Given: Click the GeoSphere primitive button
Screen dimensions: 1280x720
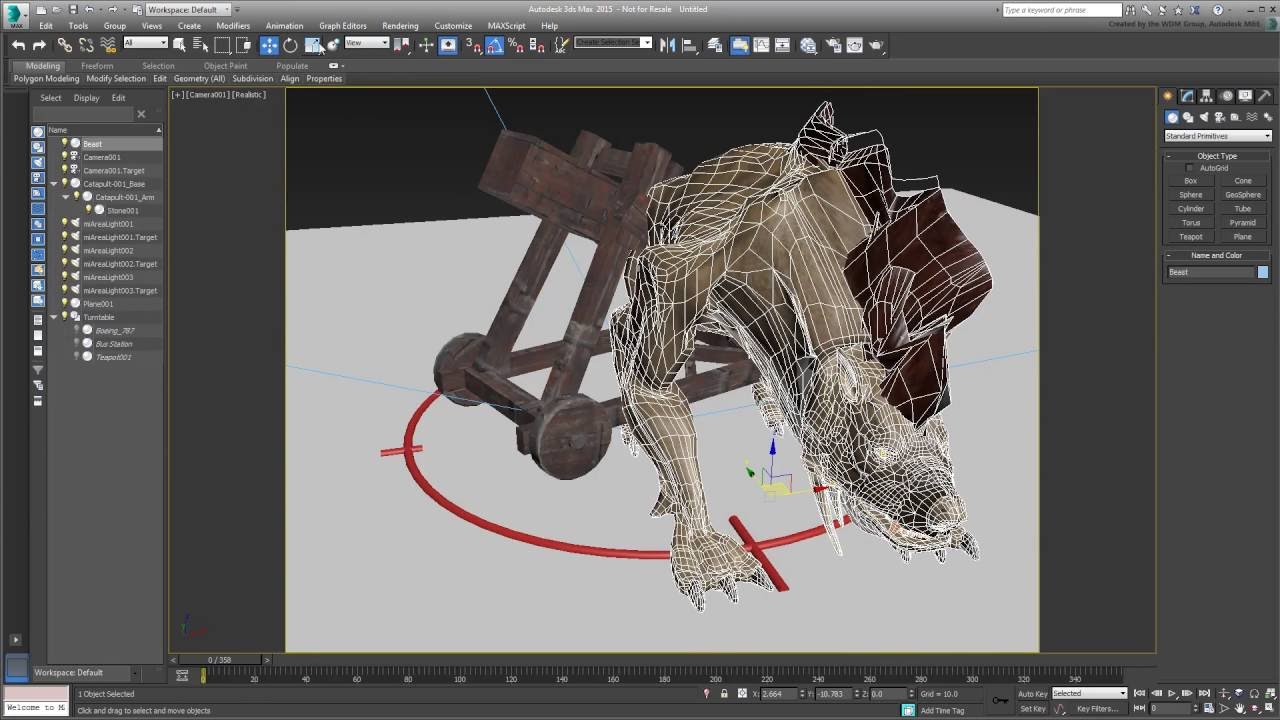Looking at the screenshot, I should [x=1243, y=195].
